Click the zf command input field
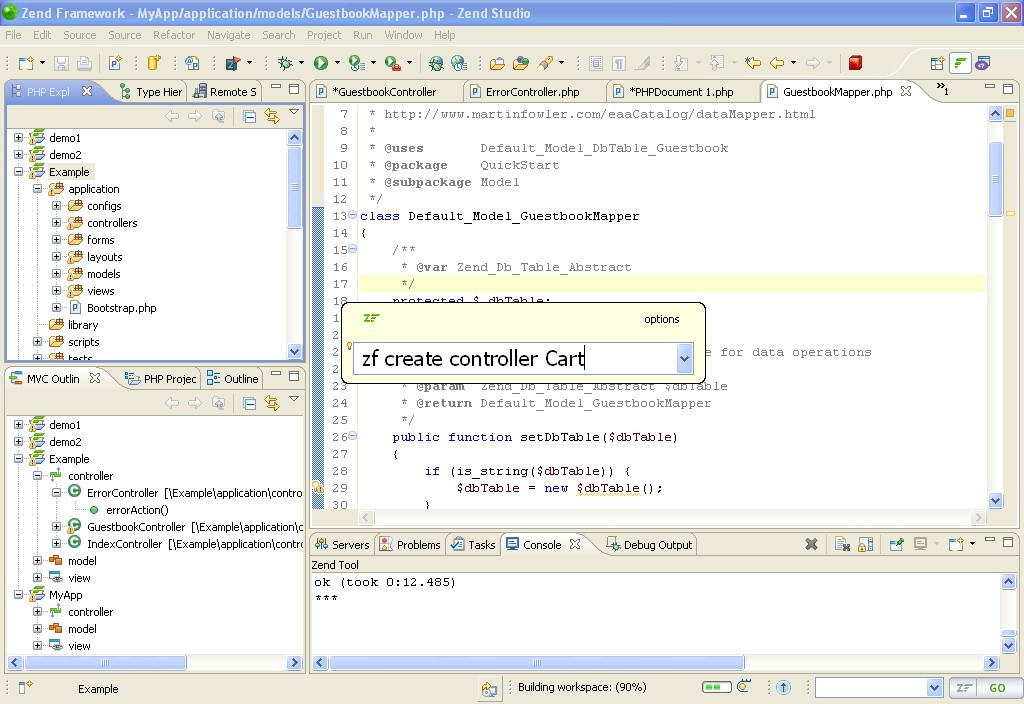 point(515,359)
